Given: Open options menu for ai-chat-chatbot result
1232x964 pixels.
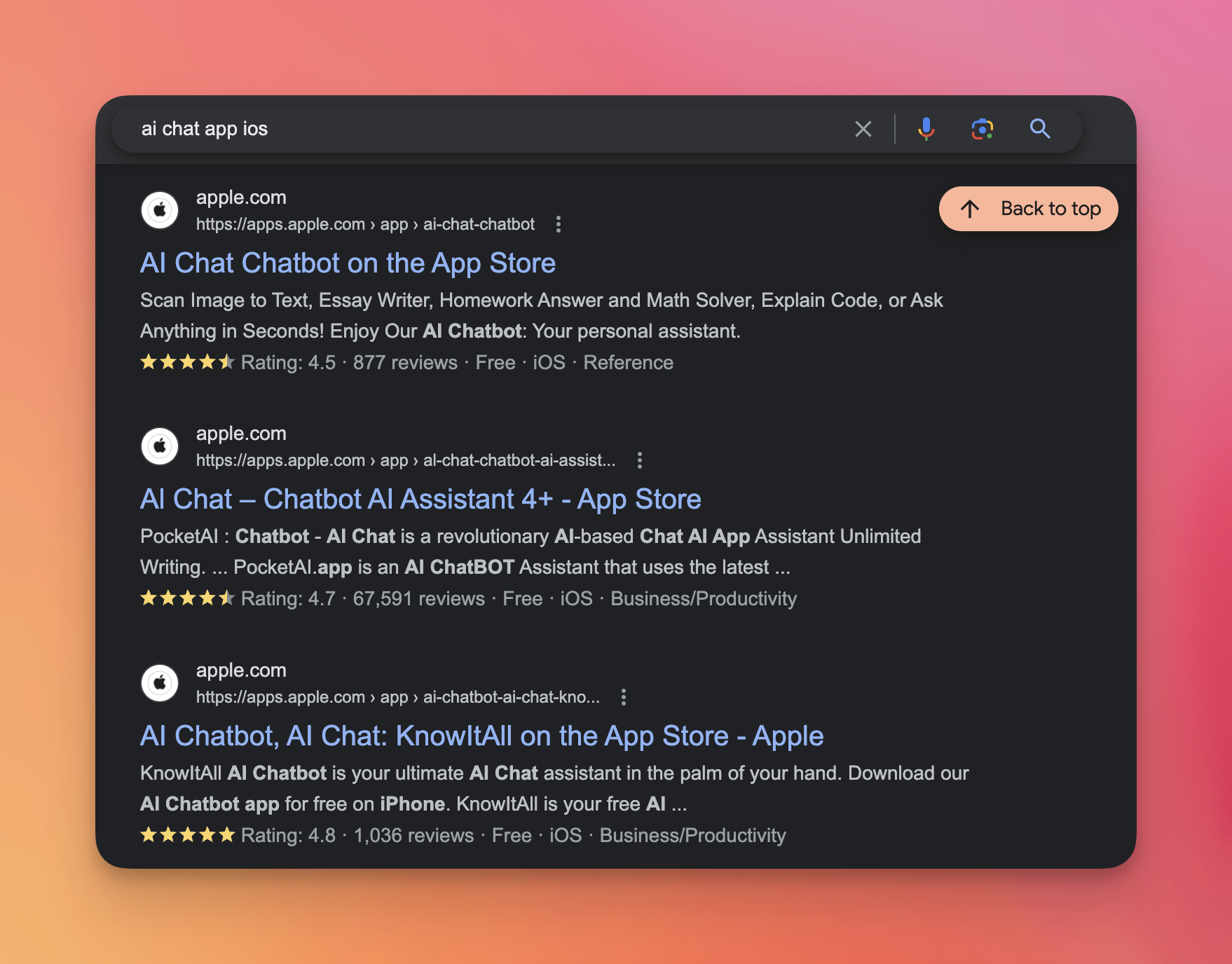Looking at the screenshot, I should coord(558,224).
